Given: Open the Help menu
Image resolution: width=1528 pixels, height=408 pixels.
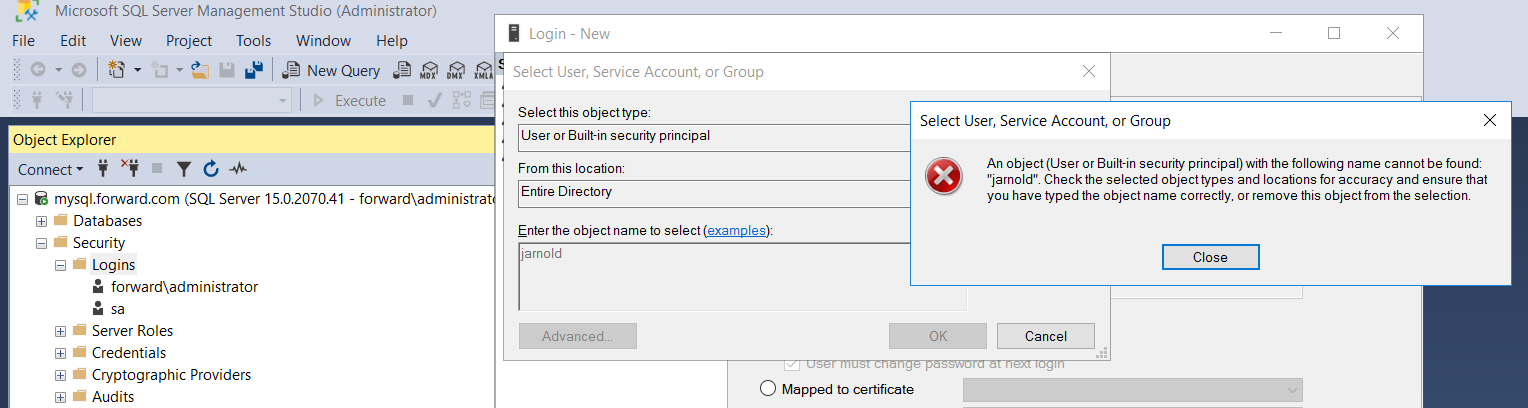Looking at the screenshot, I should (392, 41).
